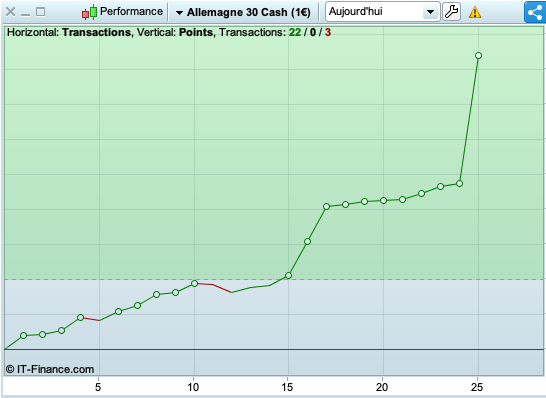This screenshot has height=398, width=546.
Task: Click the Performance candlestick icon
Action: 89,12
